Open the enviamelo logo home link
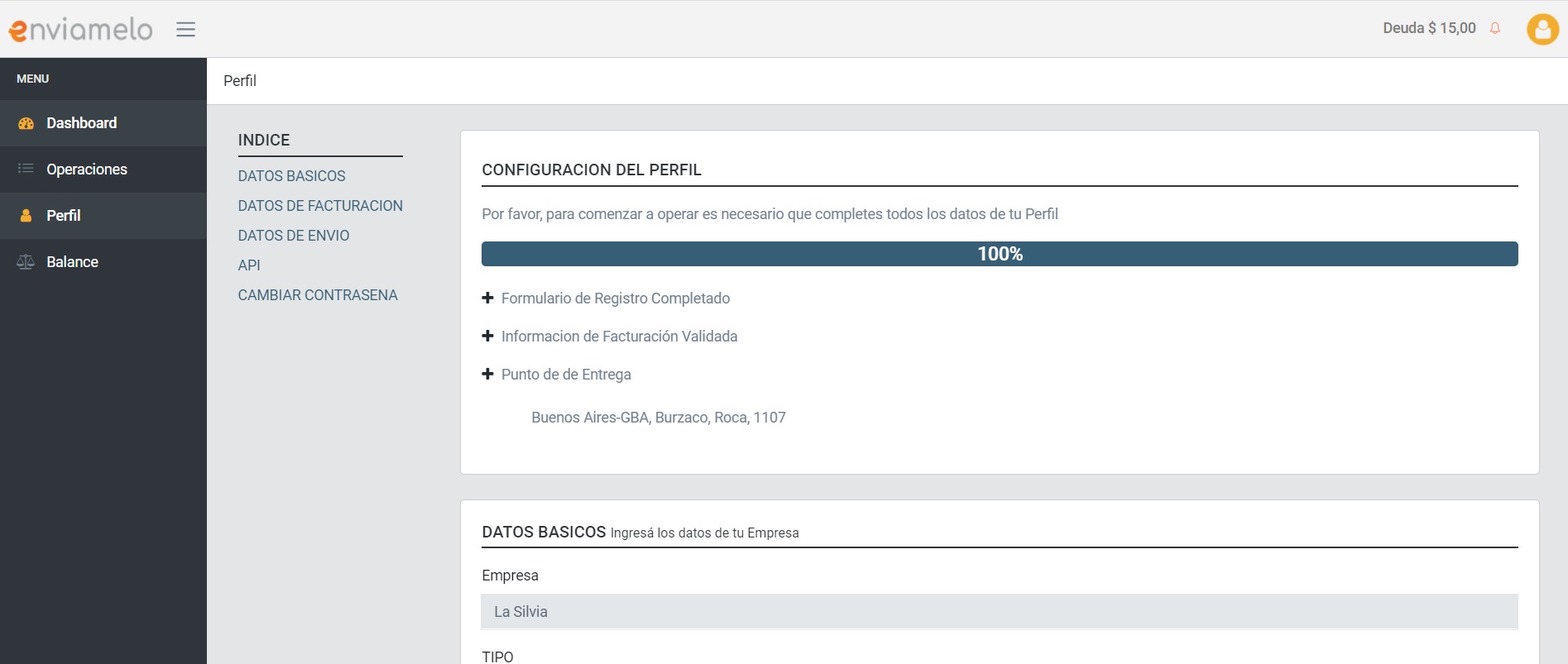Screen dimensions: 1568x664 pyautogui.click(x=80, y=29)
